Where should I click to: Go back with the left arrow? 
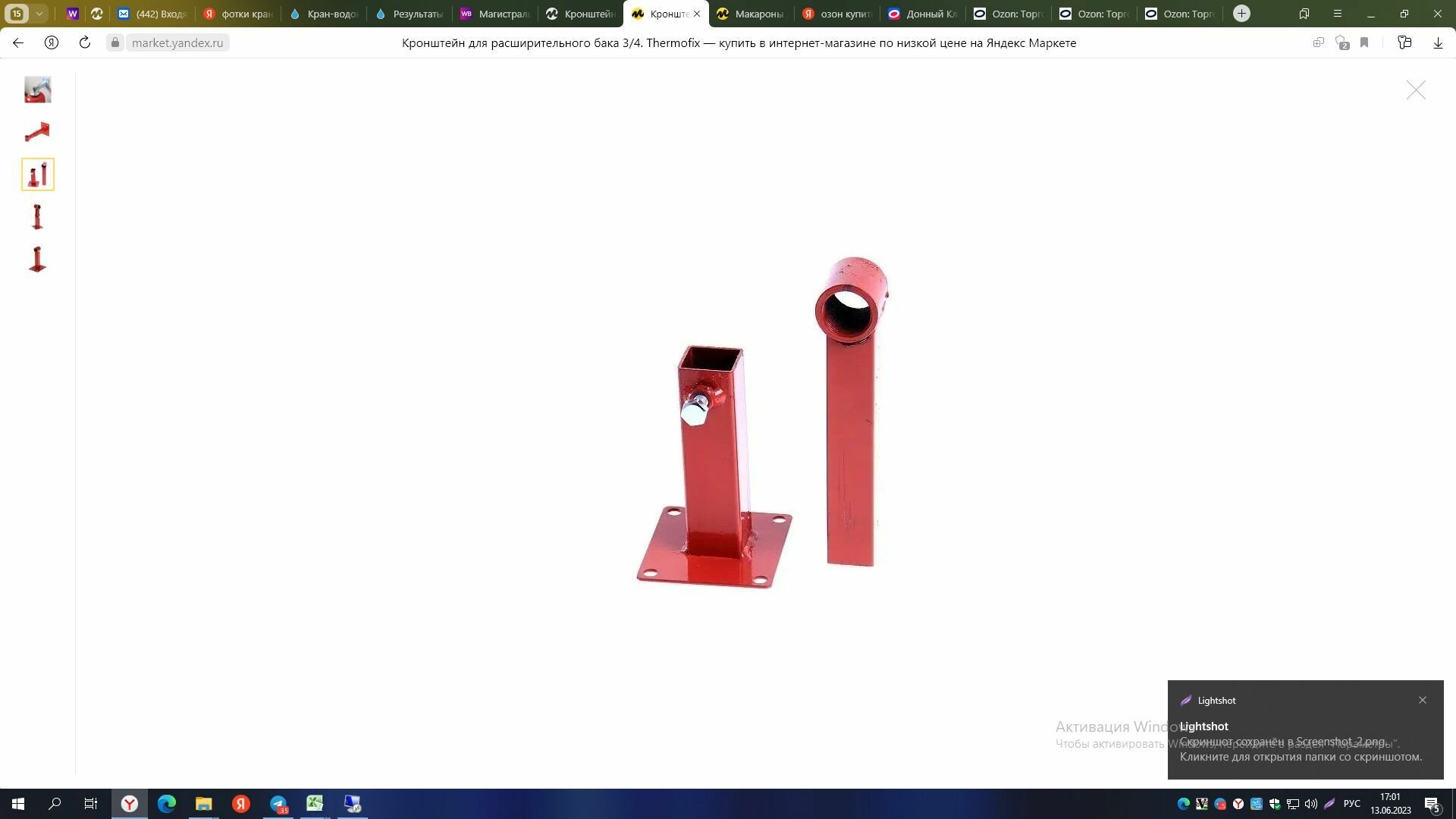tap(18, 43)
